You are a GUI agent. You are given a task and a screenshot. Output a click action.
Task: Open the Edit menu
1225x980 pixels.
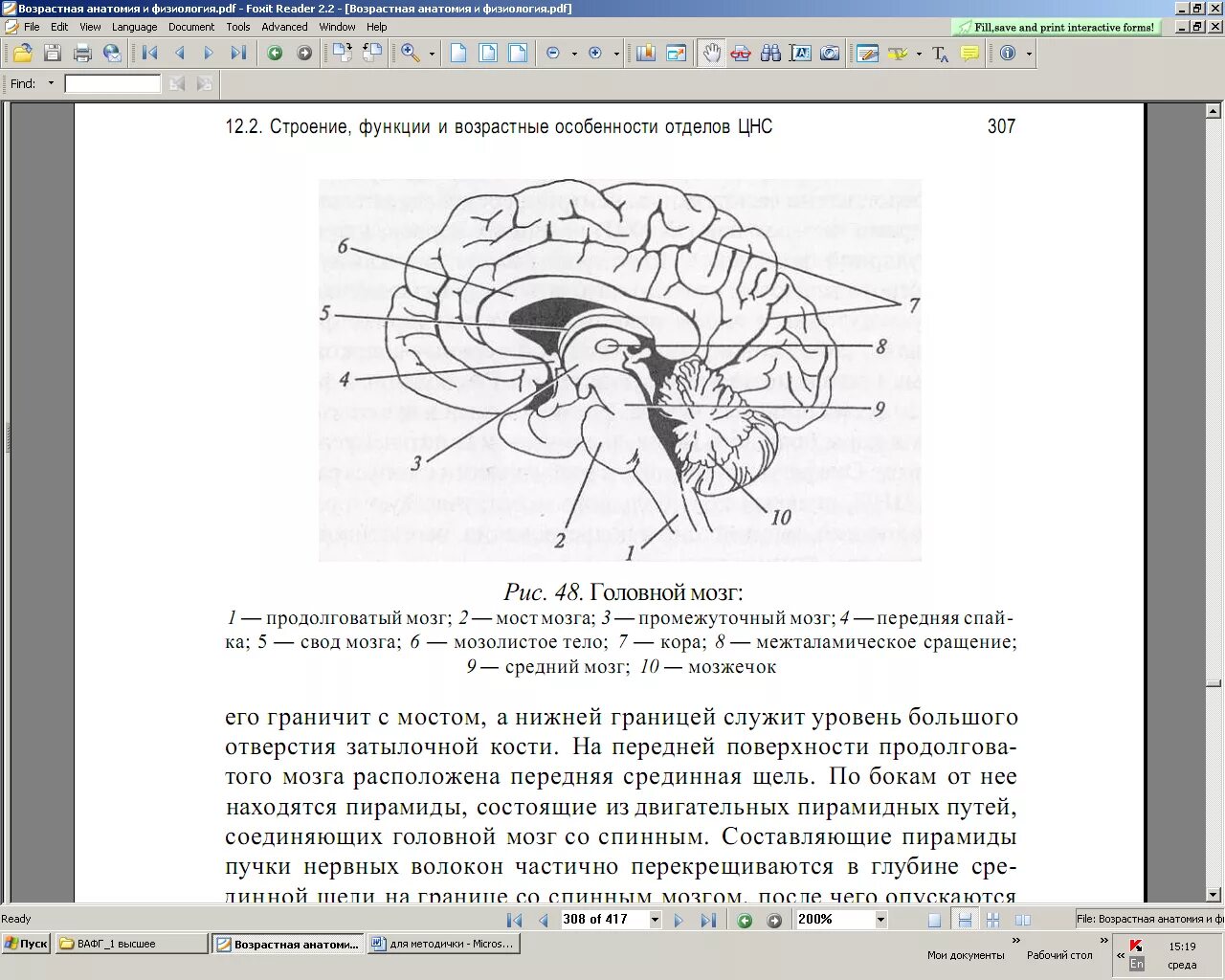point(59,27)
